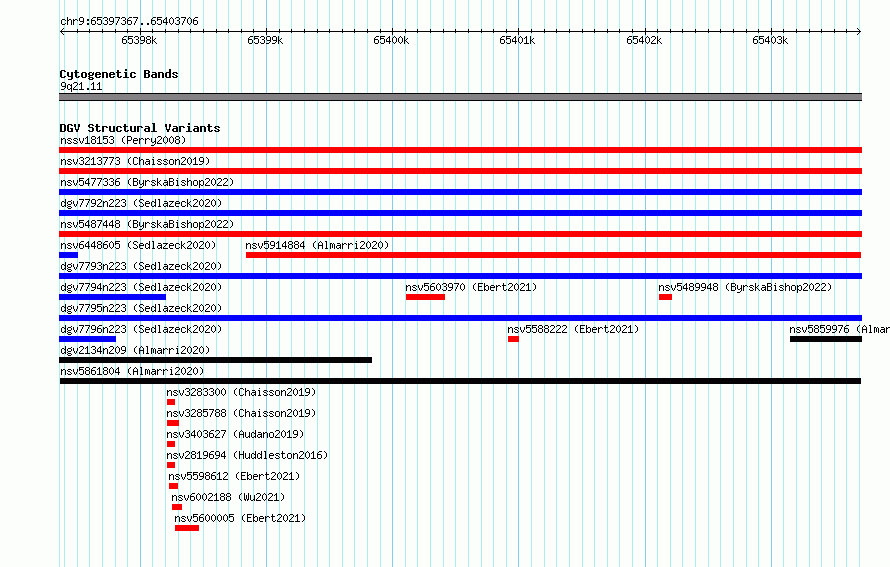Open nsv5477336 (ByrskaBishop2022) label
Screen dimensions: 890x567
pyautogui.click(x=147, y=182)
